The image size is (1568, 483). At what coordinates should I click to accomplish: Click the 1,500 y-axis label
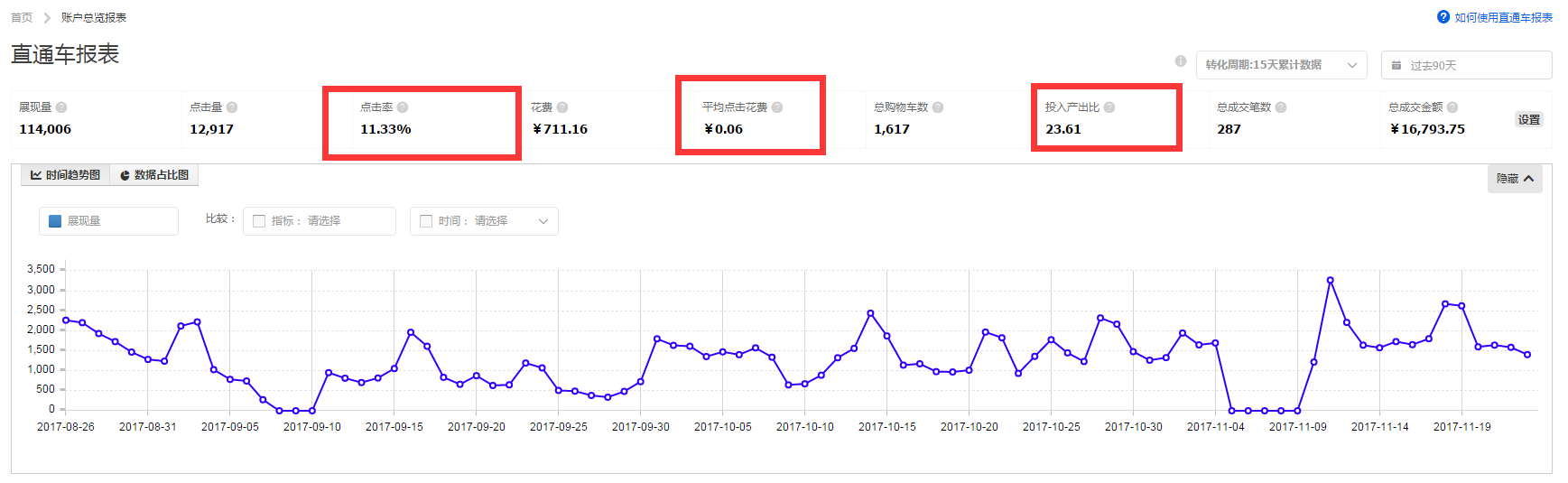[42, 349]
